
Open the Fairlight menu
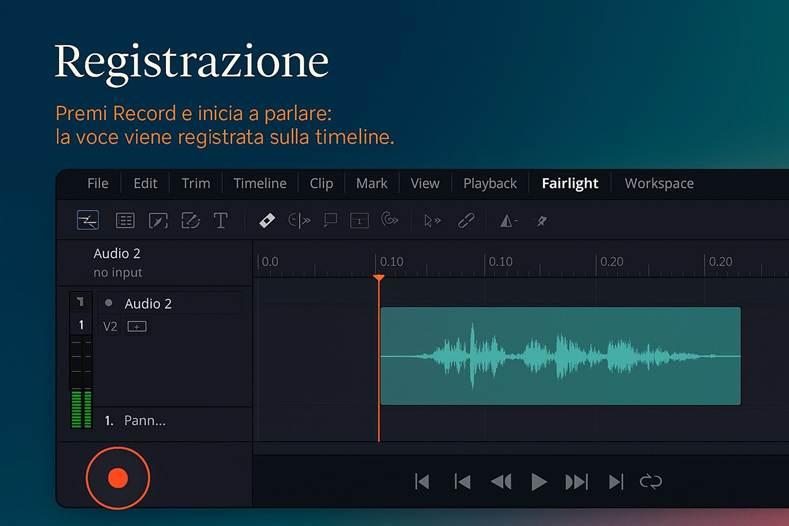click(x=570, y=184)
